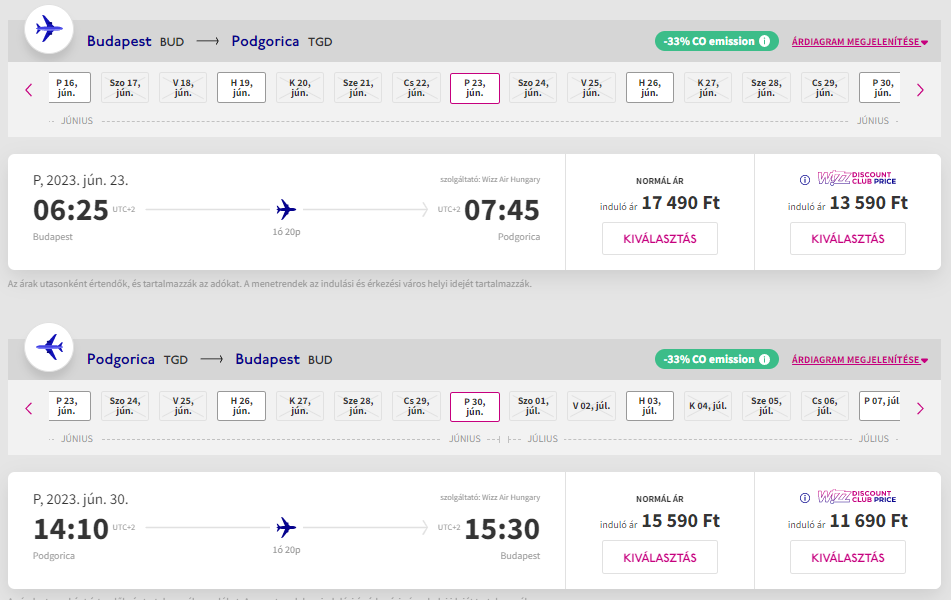Screen dimensions: 951x600
Task: Expand outbound 'Árdiagram megjelenítése' price chart
Action: pos(859,42)
